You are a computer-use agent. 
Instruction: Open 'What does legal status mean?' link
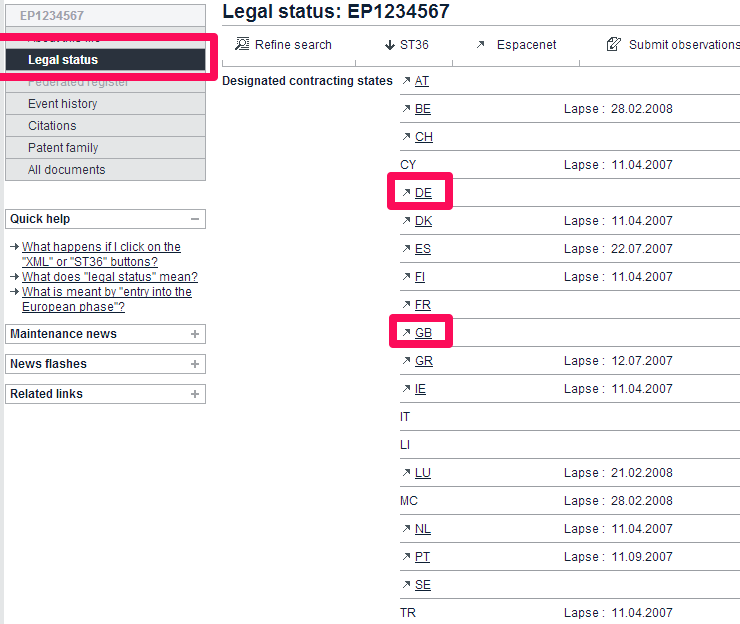110,277
